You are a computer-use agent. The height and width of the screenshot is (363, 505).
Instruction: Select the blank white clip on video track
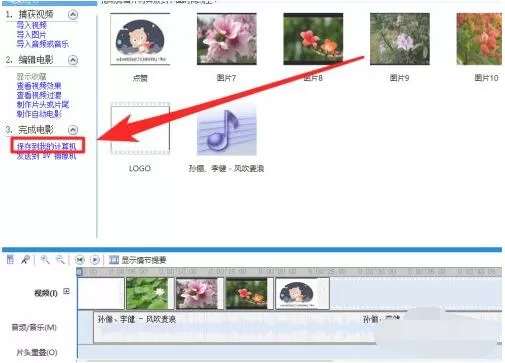101,294
